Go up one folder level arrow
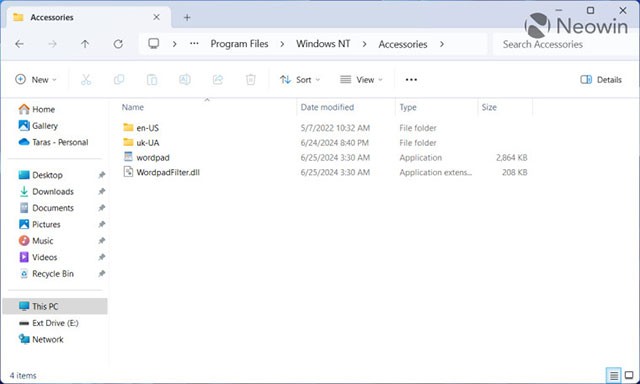The height and width of the screenshot is (384, 640). coord(85,44)
